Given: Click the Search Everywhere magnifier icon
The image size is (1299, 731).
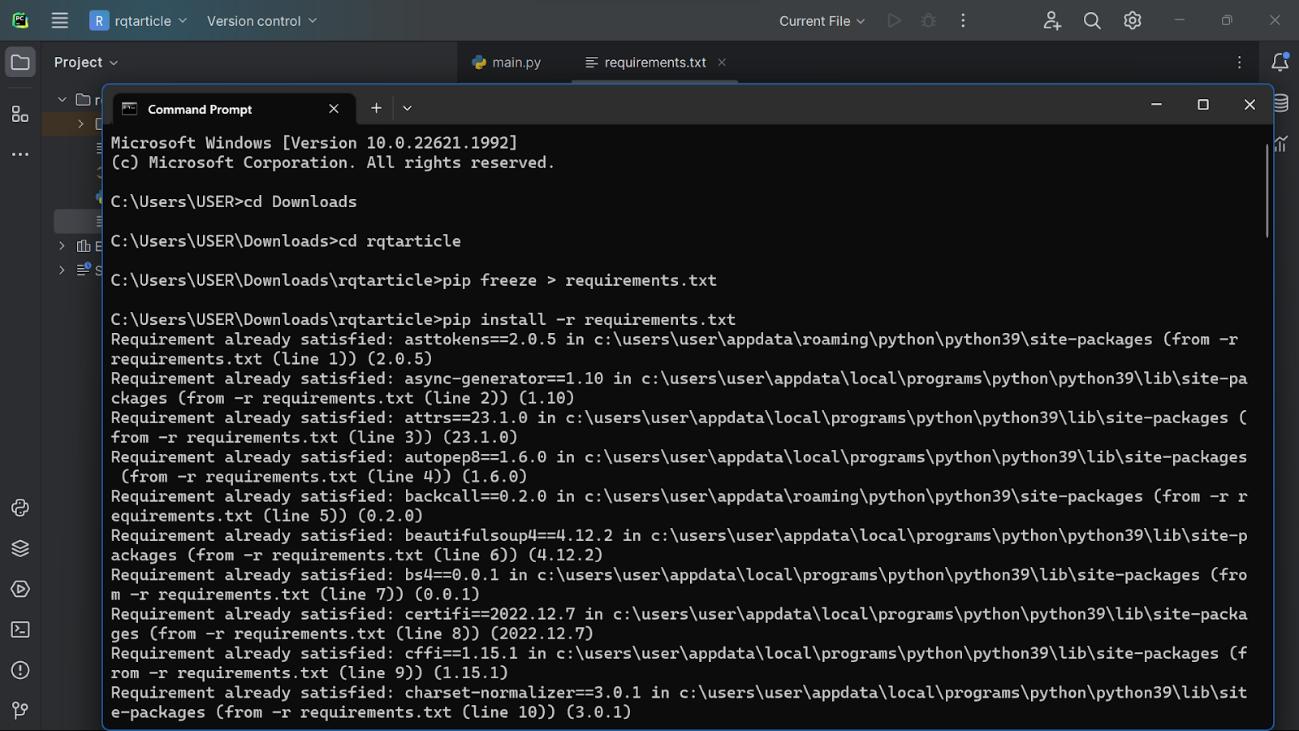Looking at the screenshot, I should pyautogui.click(x=1092, y=20).
